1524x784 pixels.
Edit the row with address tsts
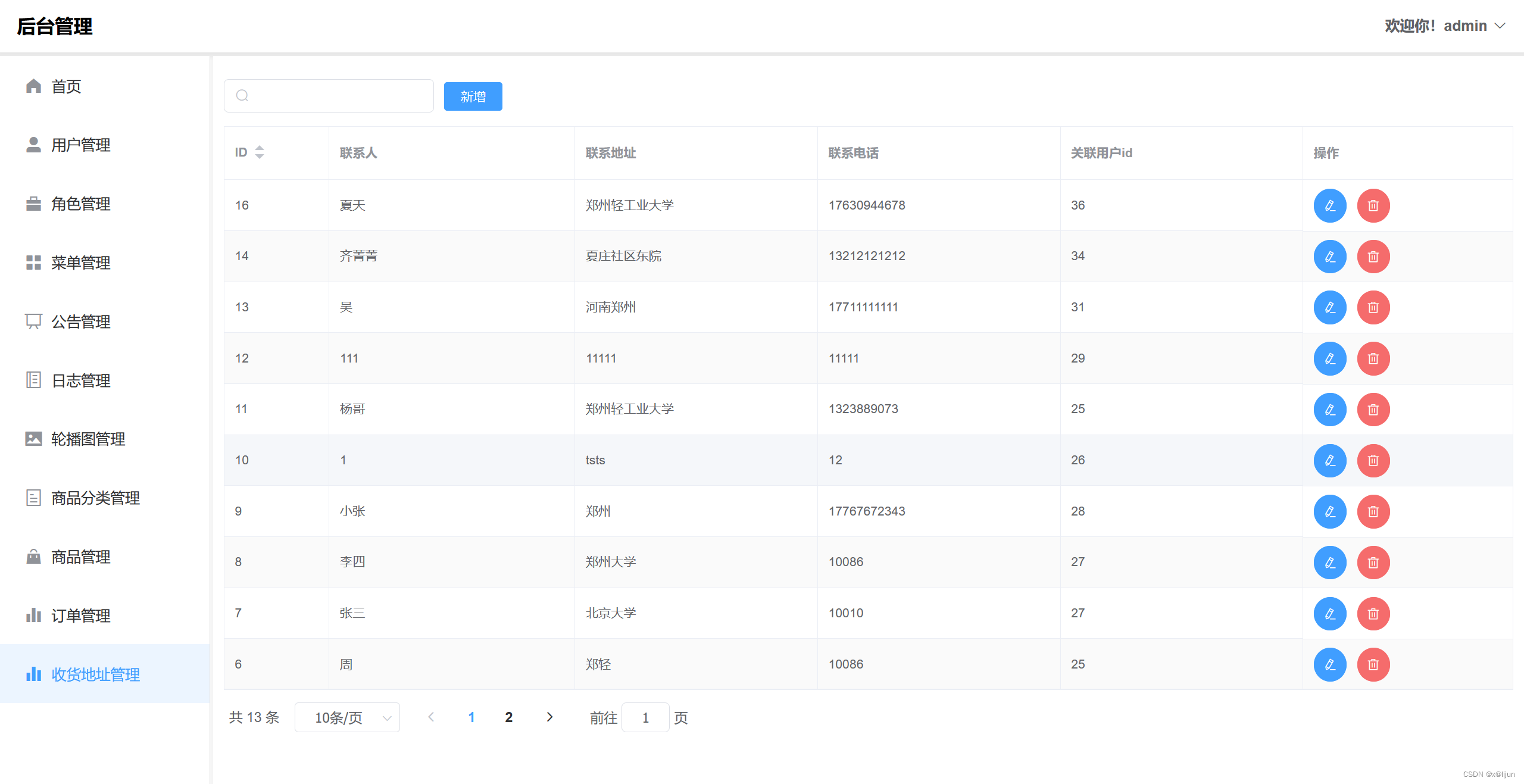pos(1330,460)
